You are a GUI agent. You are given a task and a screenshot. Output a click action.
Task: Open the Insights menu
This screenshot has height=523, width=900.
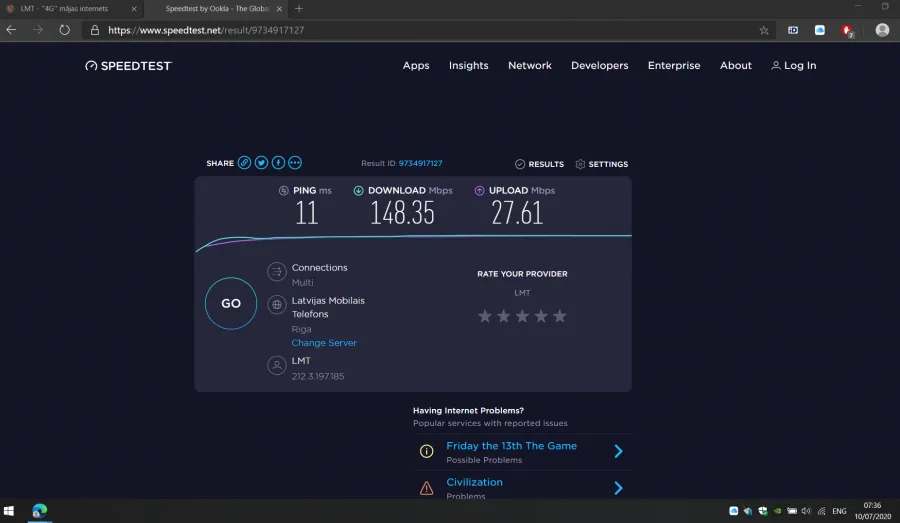pos(469,65)
